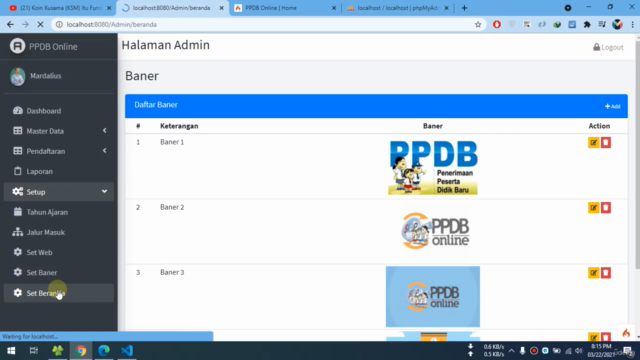Click the browser back arrow
Screen dimensions: 640x360
(x=10, y=24)
